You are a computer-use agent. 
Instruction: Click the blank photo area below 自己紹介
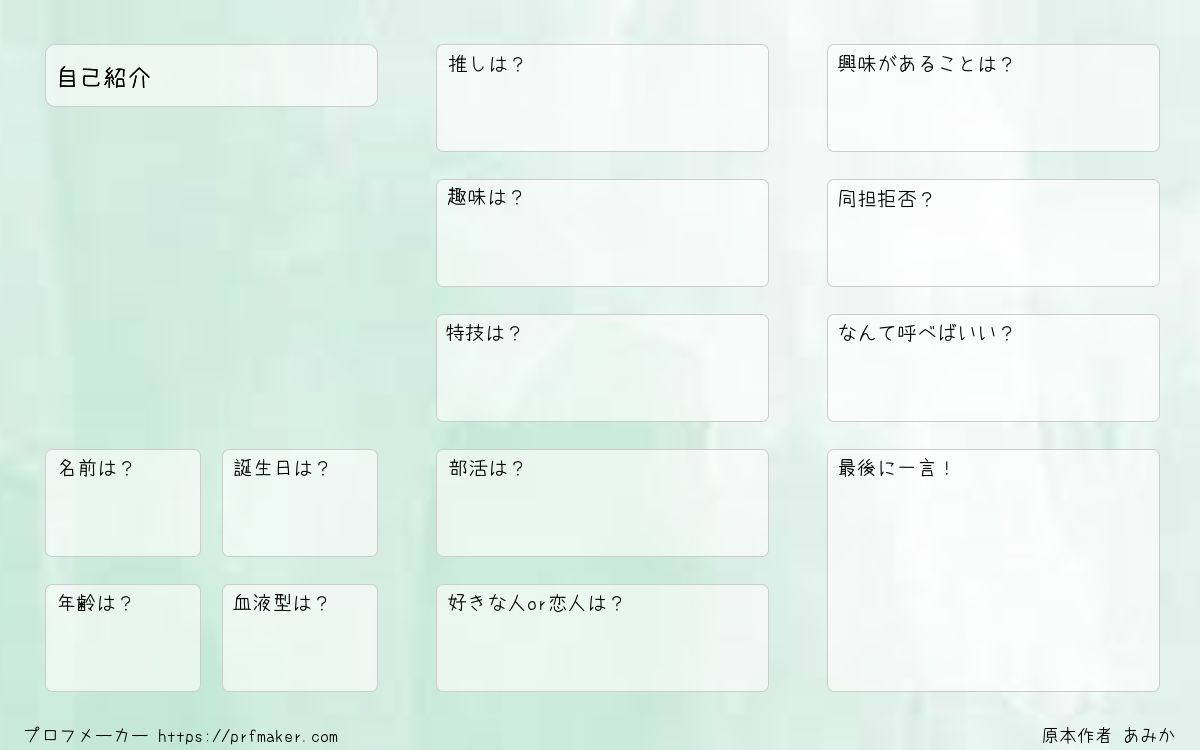211,277
